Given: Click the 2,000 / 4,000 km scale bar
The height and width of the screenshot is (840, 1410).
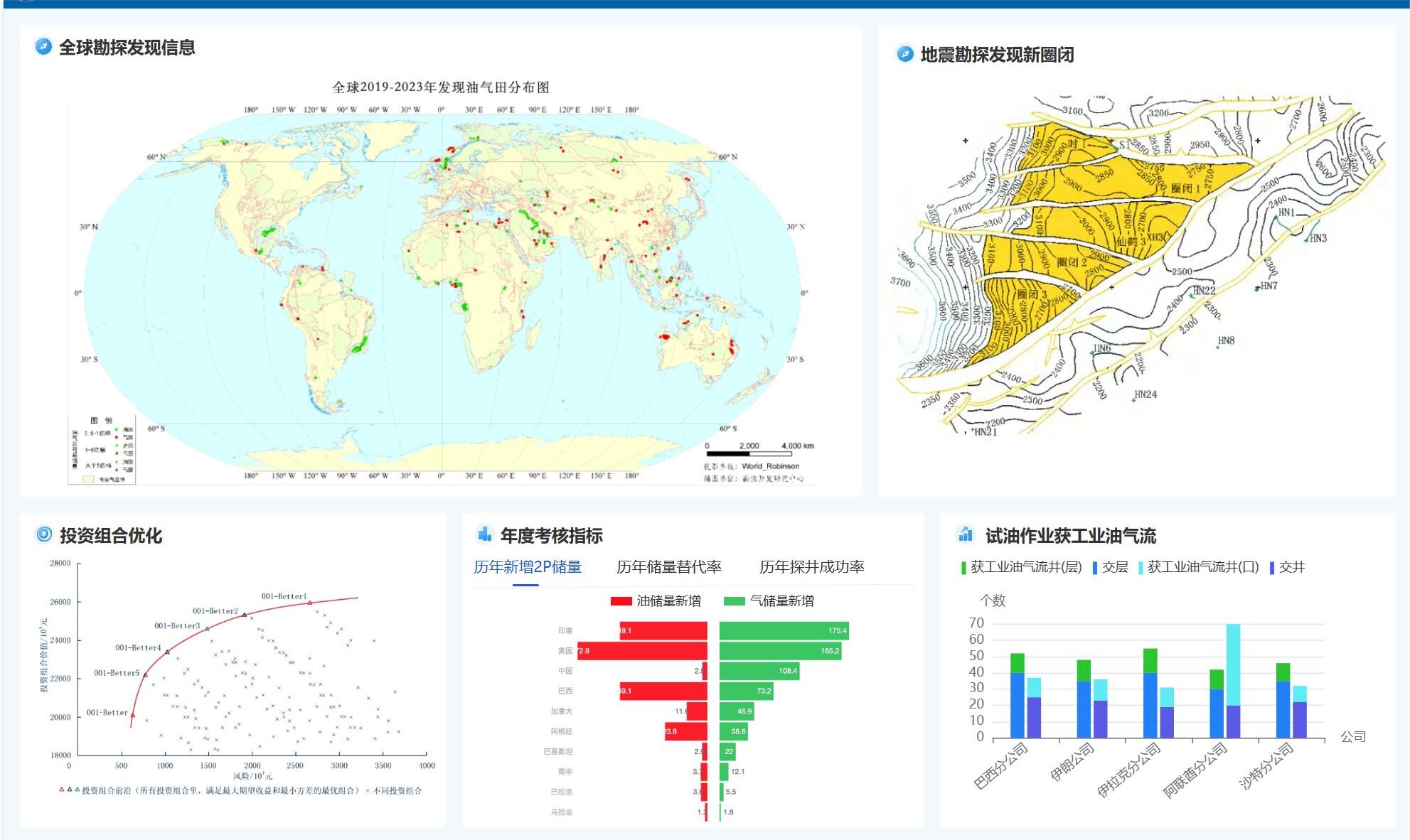Looking at the screenshot, I should pos(759,449).
